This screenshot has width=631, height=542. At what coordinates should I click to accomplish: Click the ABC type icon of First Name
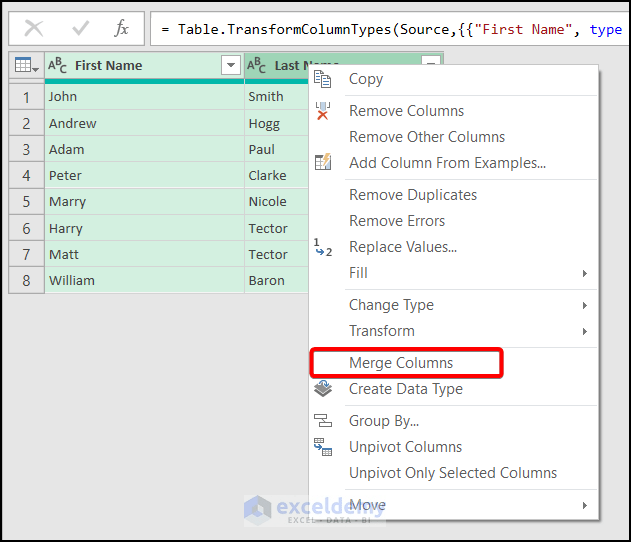(57, 65)
